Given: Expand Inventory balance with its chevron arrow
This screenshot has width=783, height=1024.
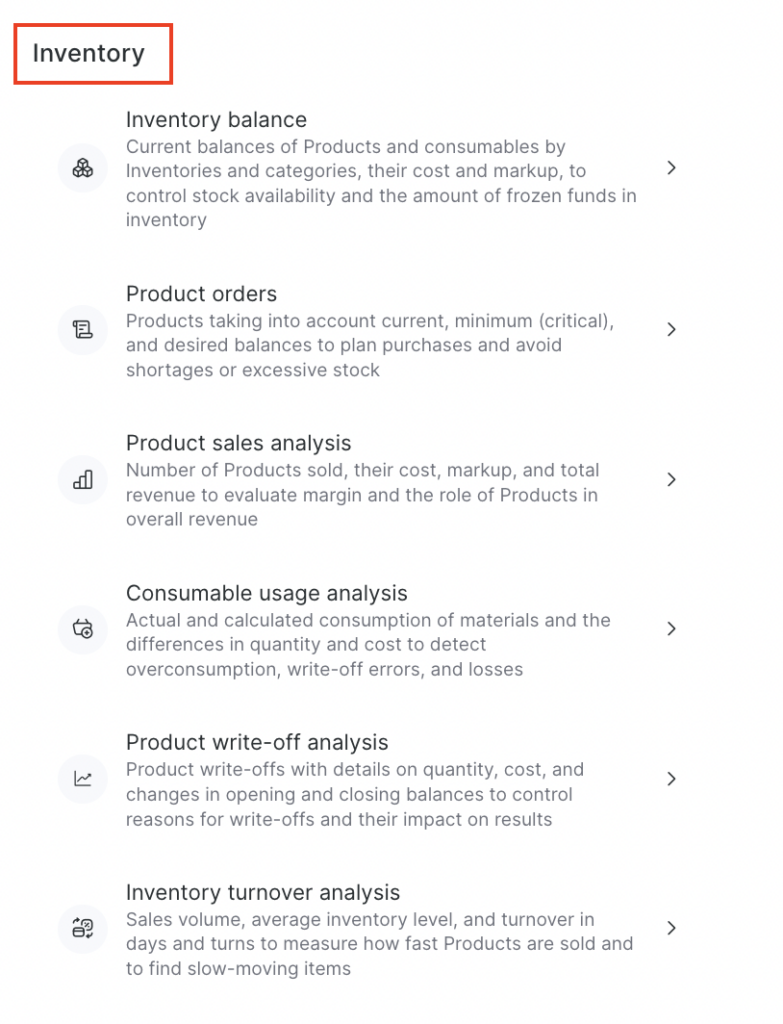Looking at the screenshot, I should [x=672, y=168].
